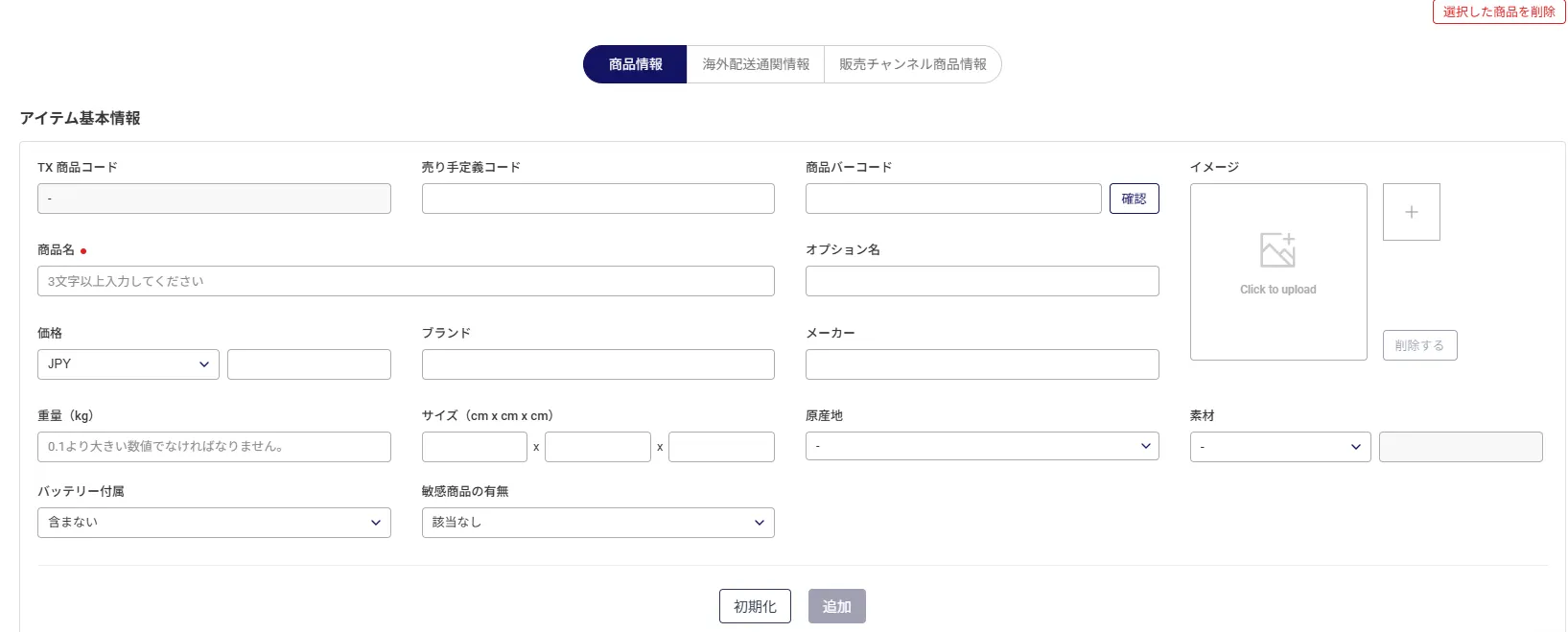Expand the バッテリー付属 dropdown
Image resolution: width=1568 pixels, height=632 pixels.
pos(214,523)
